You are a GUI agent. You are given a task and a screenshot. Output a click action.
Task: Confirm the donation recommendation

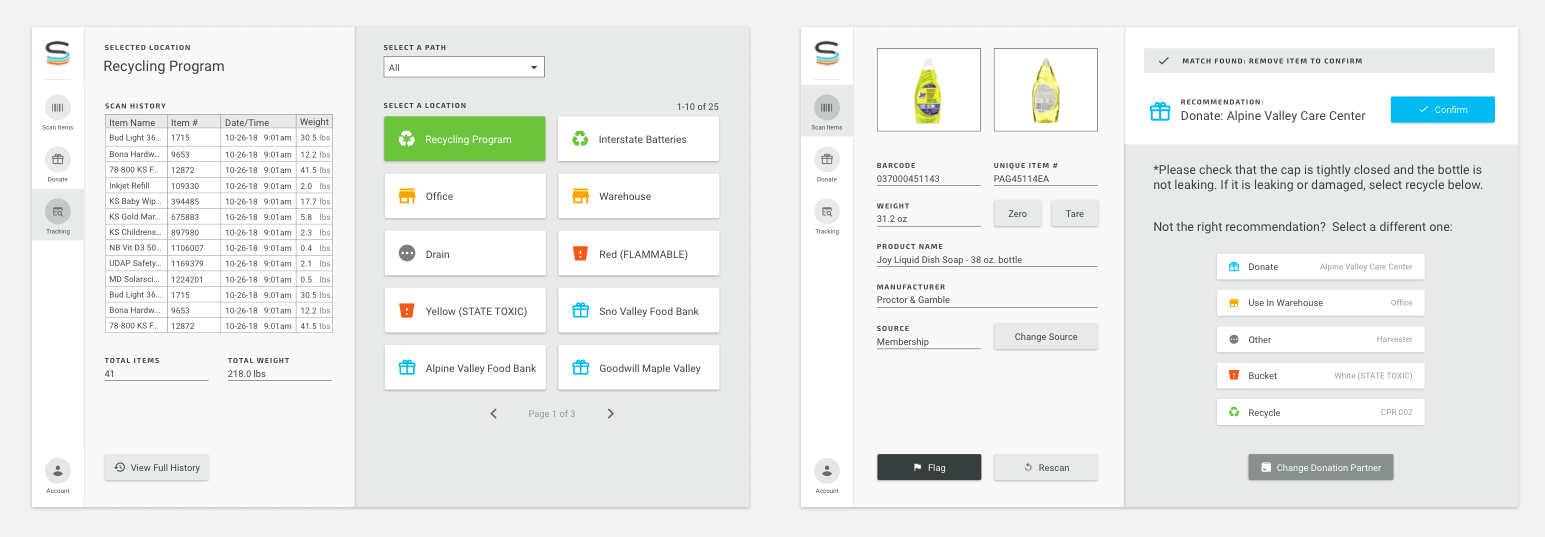click(1442, 110)
